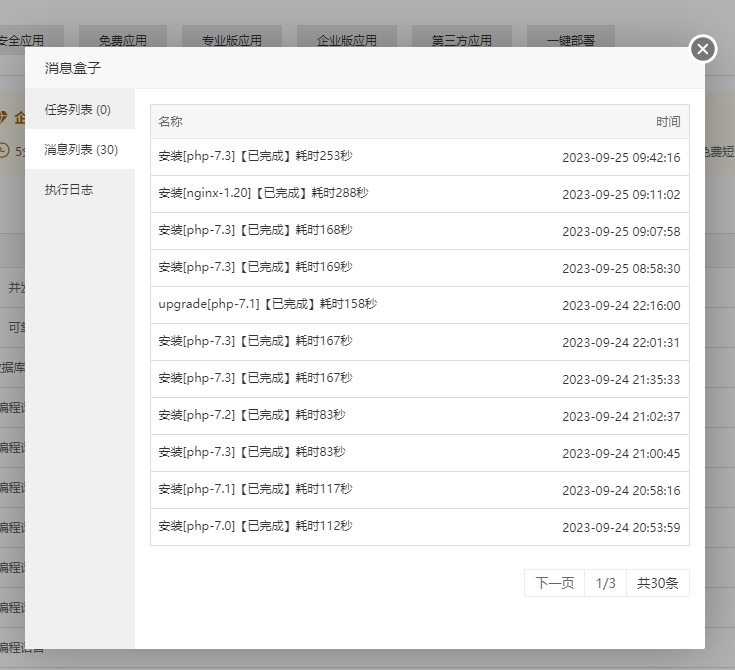Close the 消息盒子 dialog
The height and width of the screenshot is (670, 735).
pos(703,49)
